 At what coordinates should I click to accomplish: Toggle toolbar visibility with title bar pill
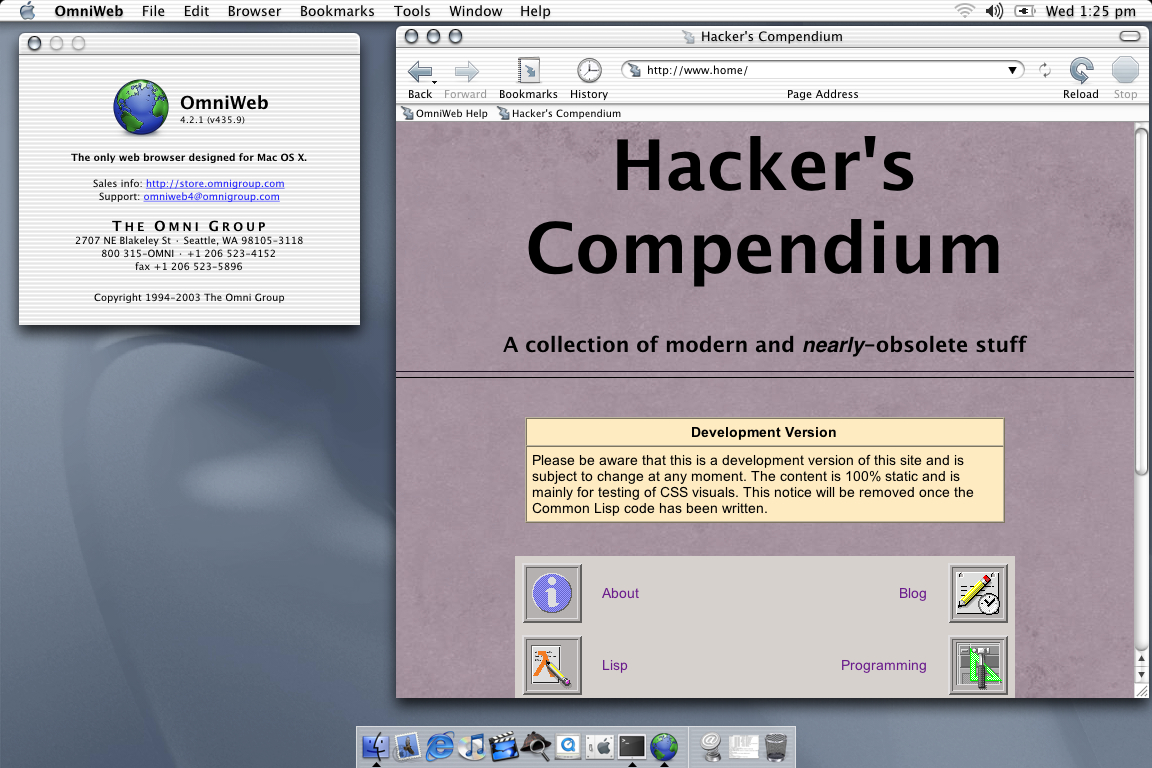point(1129,36)
